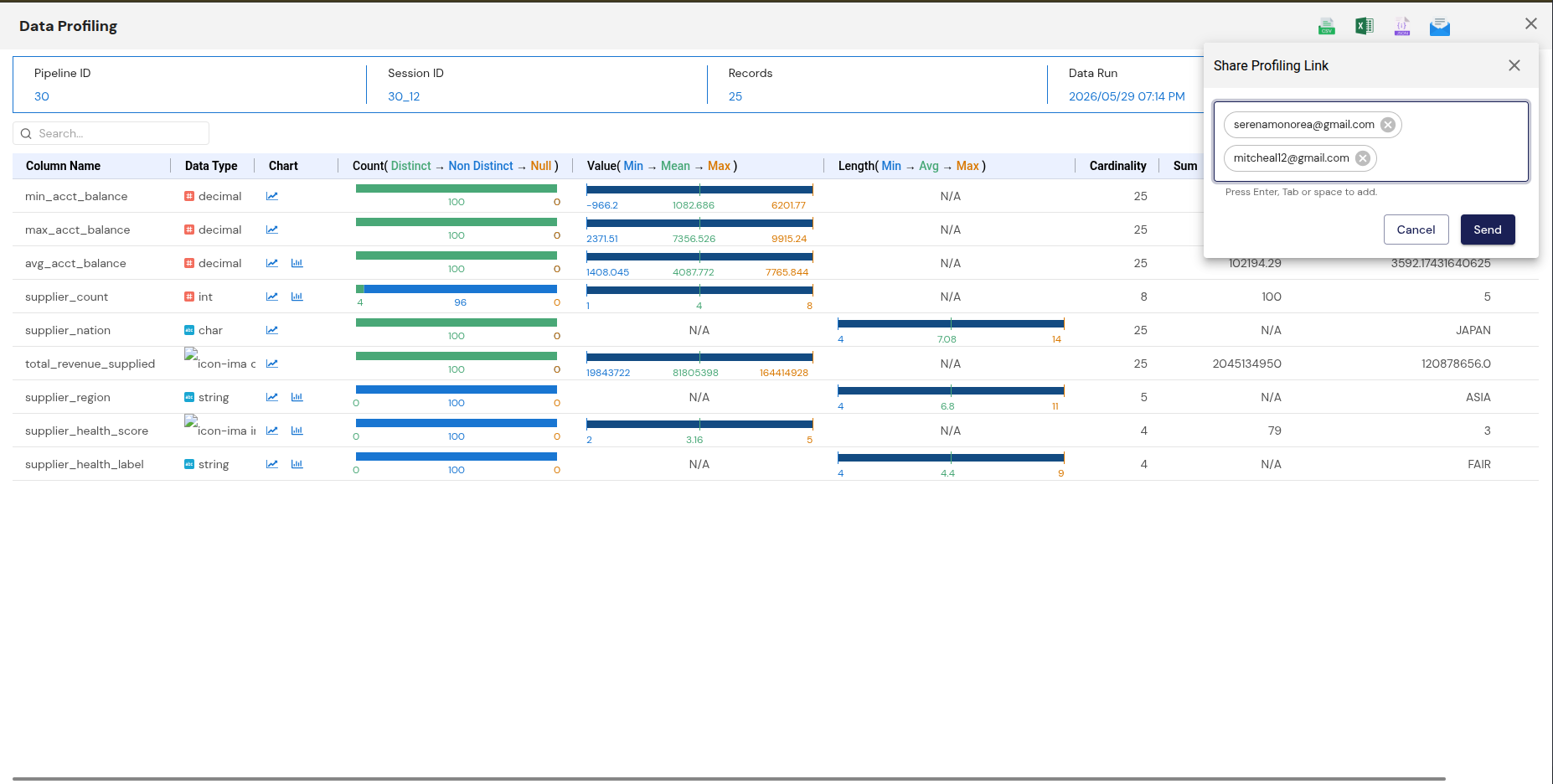1553x784 pixels.
Task: Select the min_acct_balance column name
Action: click(x=76, y=196)
